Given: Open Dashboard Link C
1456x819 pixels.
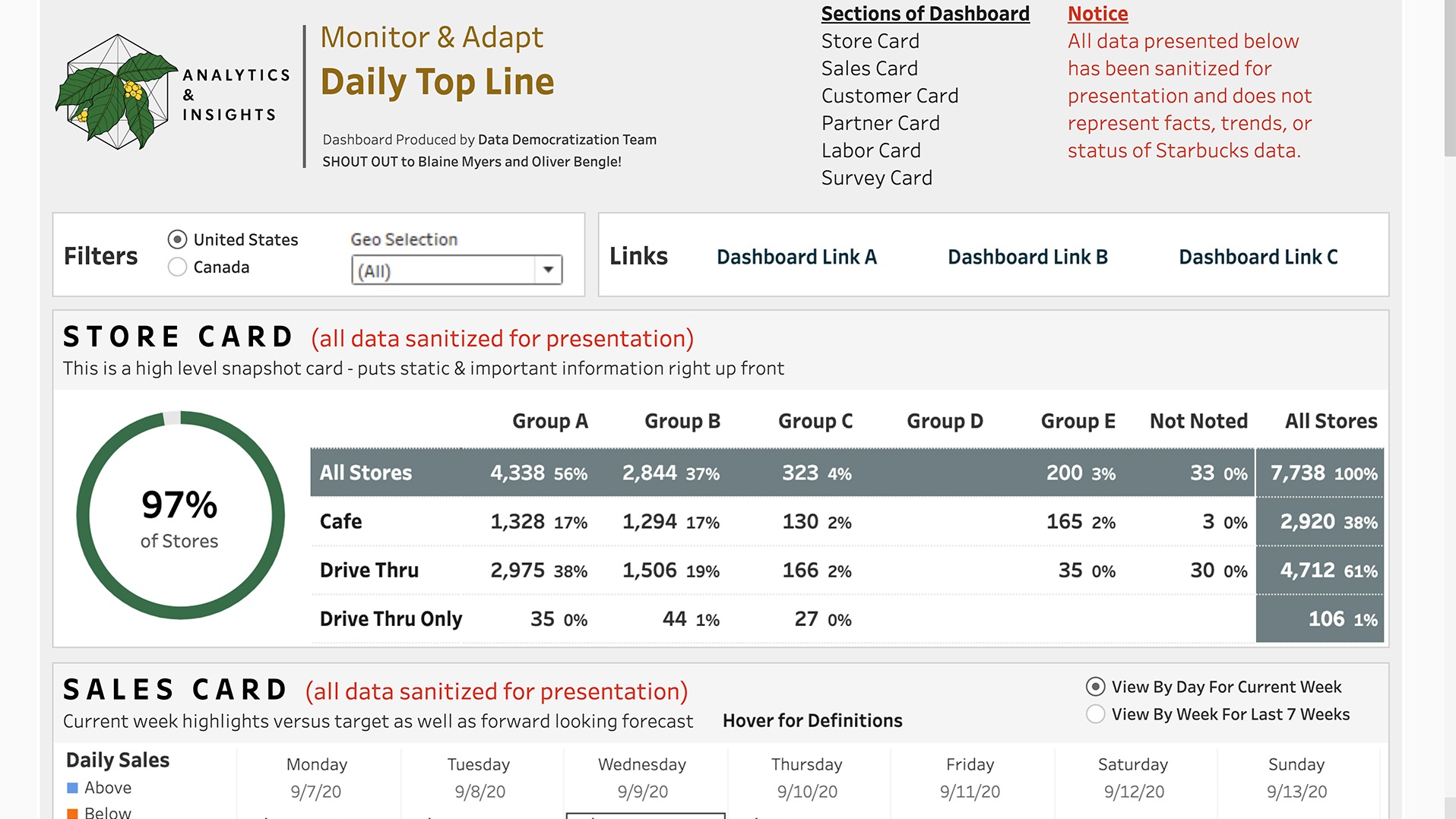Looking at the screenshot, I should click(1258, 257).
